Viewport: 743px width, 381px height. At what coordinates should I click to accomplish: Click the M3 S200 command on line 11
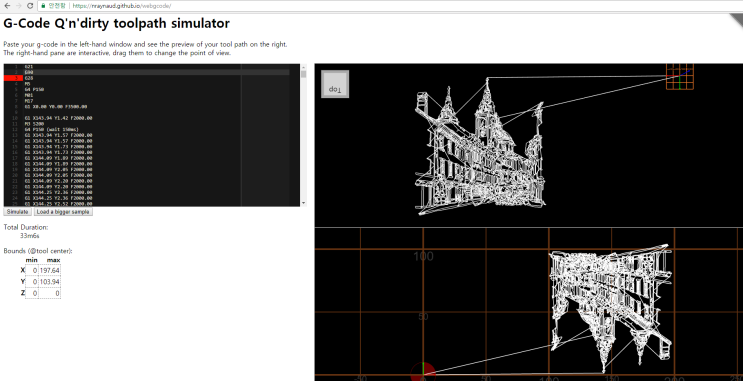pyautogui.click(x=34, y=124)
